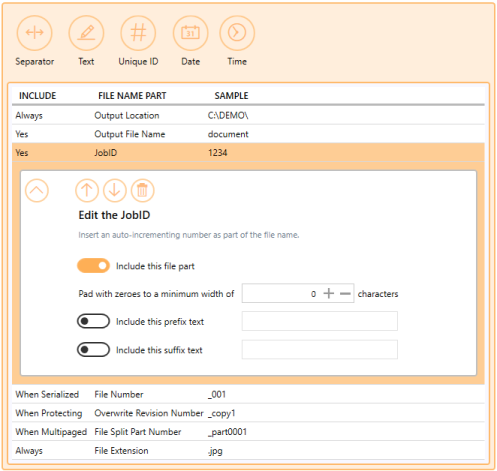Click the minimum width number field
The height and width of the screenshot is (471, 497).
[298, 293]
